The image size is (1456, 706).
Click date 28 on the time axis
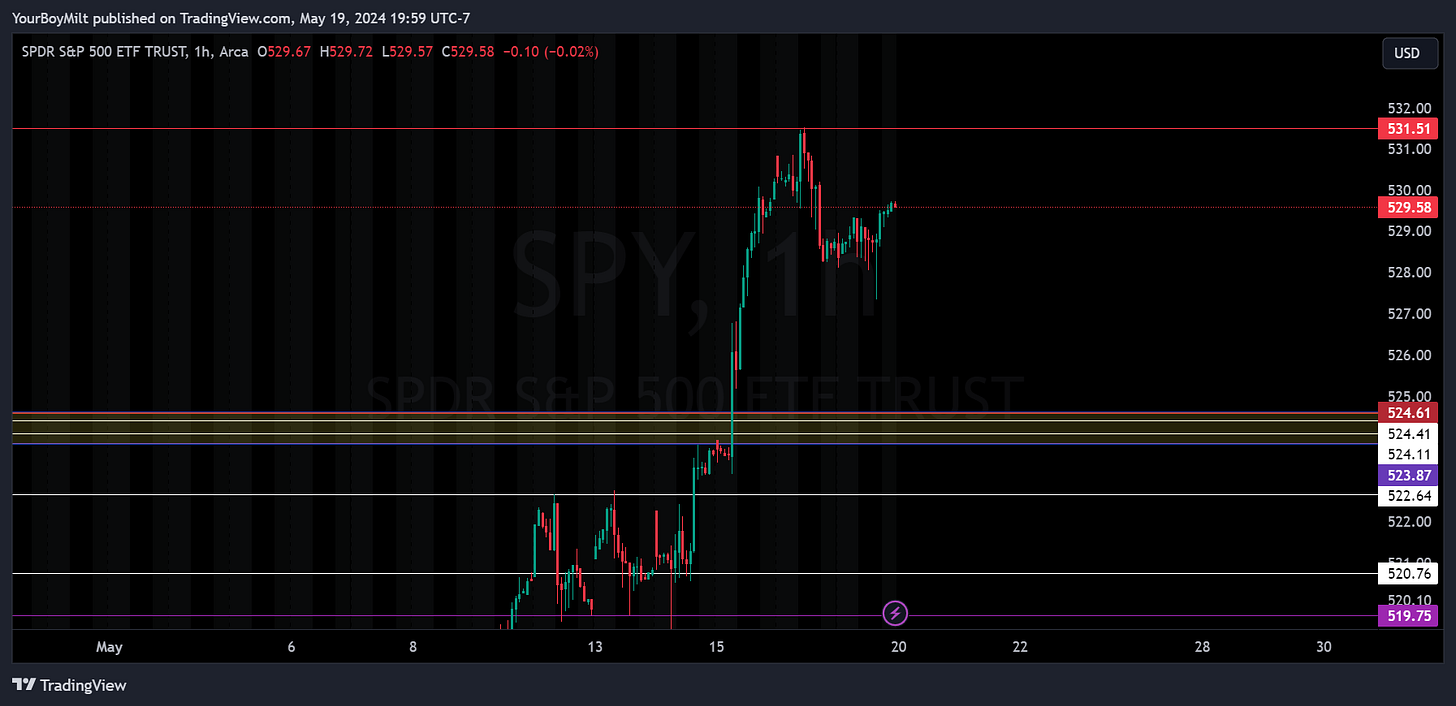[1202, 647]
